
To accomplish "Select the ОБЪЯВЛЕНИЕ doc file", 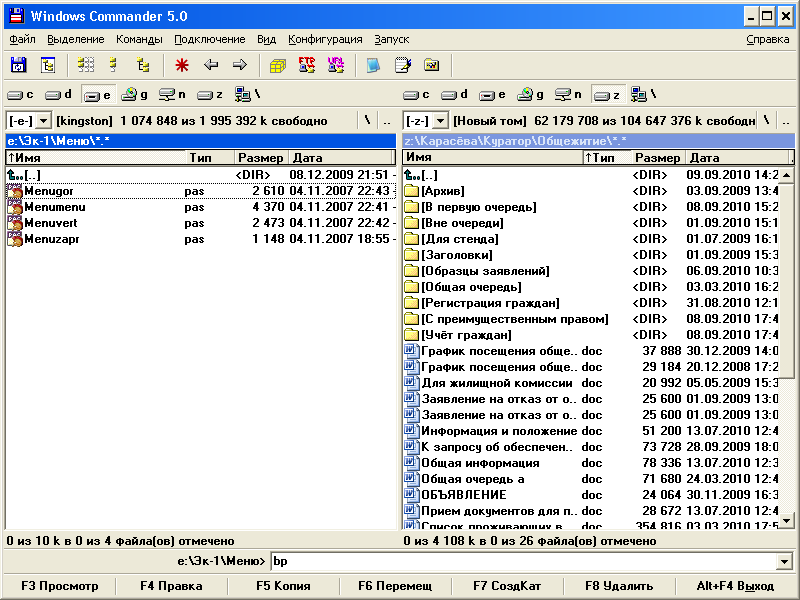I will click(591, 495).
